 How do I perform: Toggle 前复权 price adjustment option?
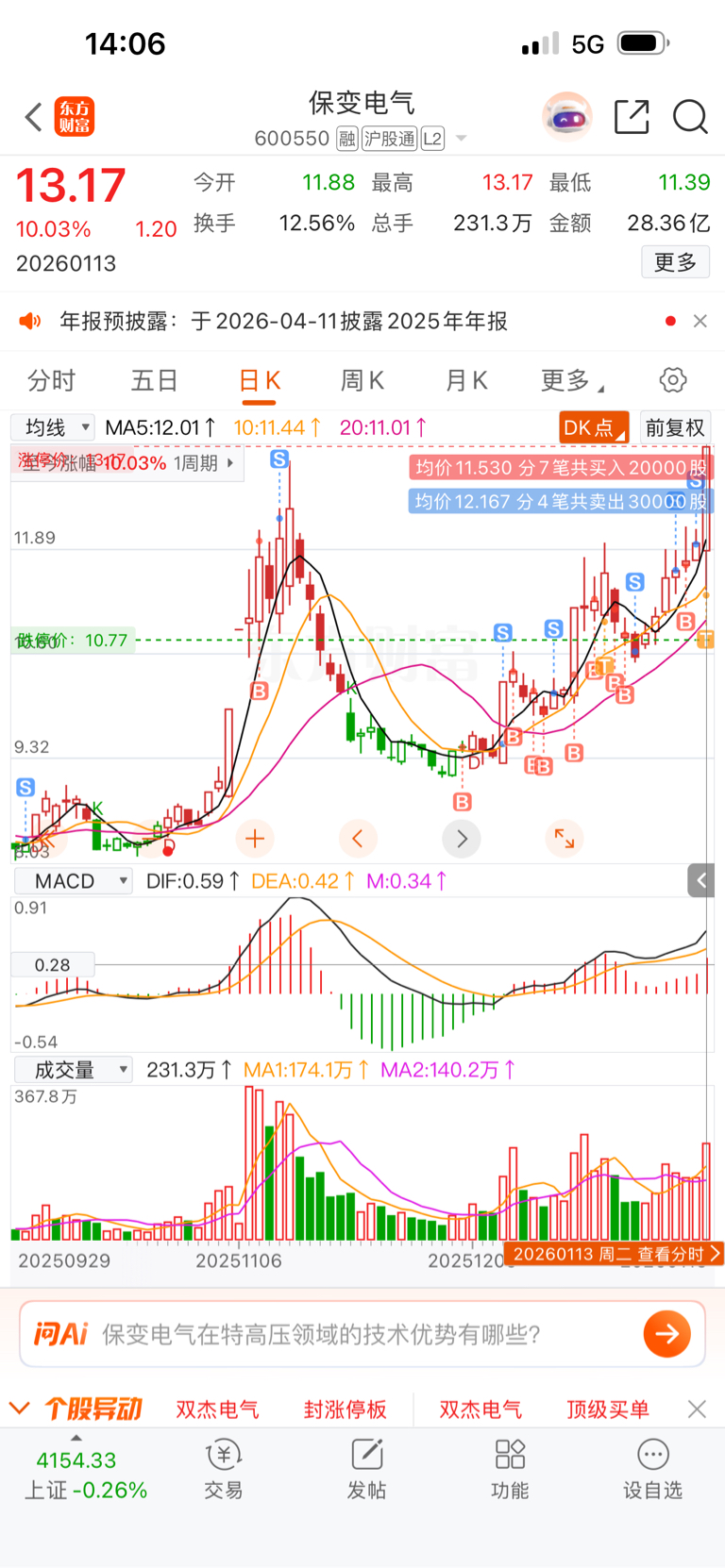(675, 427)
